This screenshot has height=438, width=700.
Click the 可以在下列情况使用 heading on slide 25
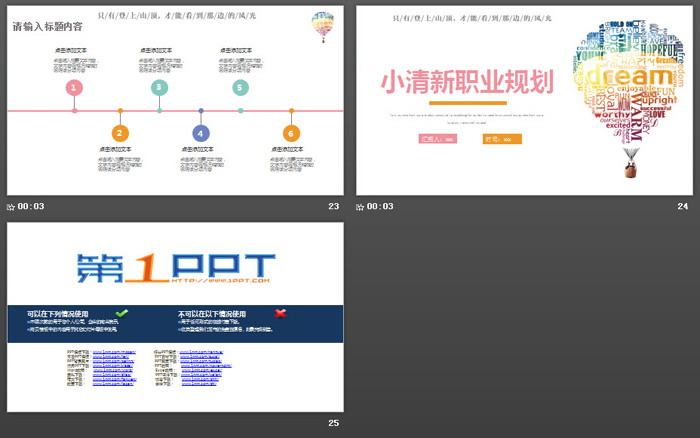[x=58, y=314]
